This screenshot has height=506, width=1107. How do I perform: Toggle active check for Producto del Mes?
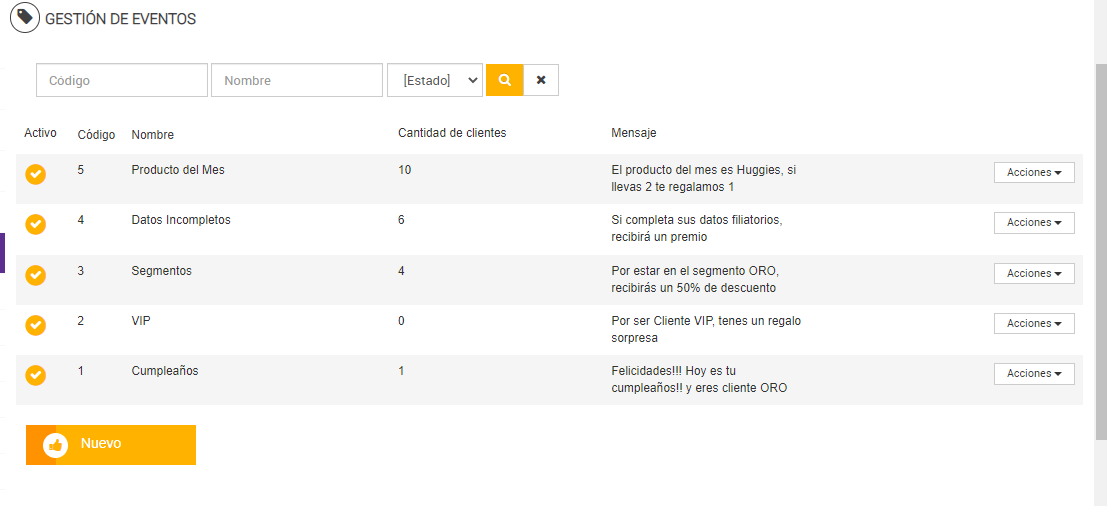36,174
